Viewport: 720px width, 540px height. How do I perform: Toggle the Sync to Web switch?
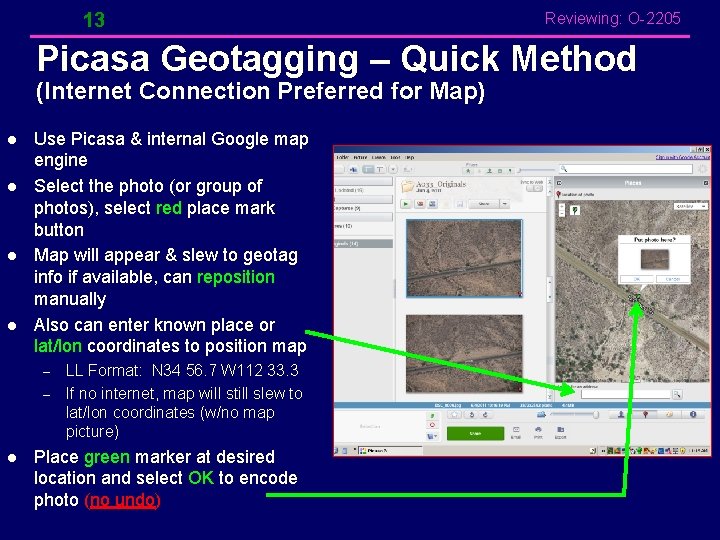(534, 188)
